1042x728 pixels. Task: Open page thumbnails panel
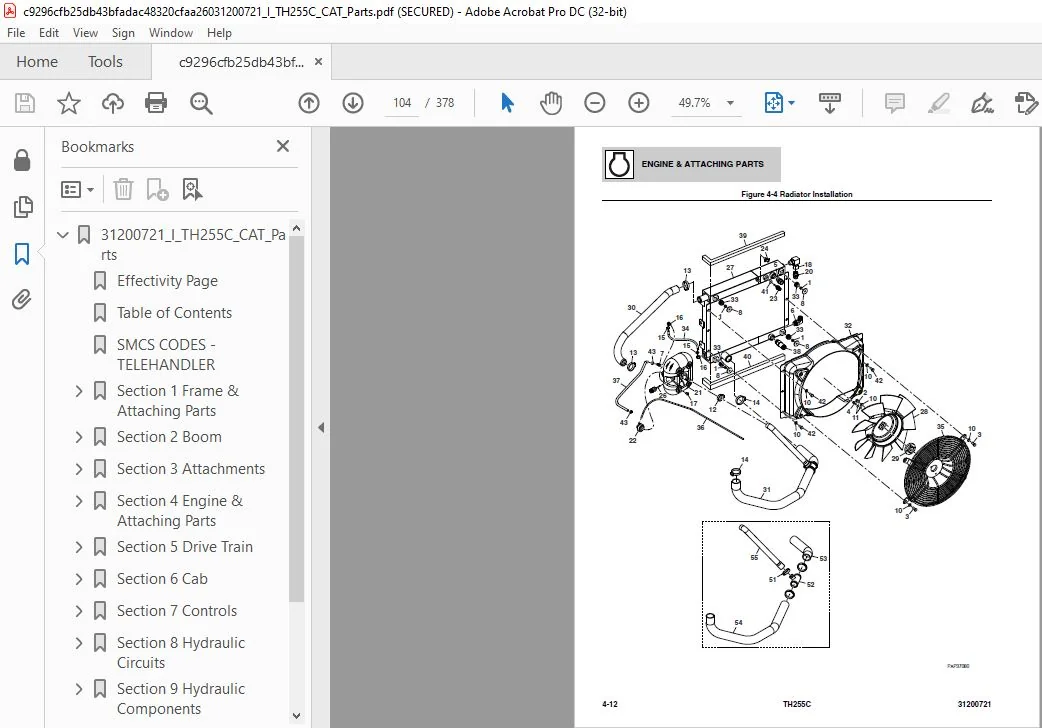pos(23,207)
